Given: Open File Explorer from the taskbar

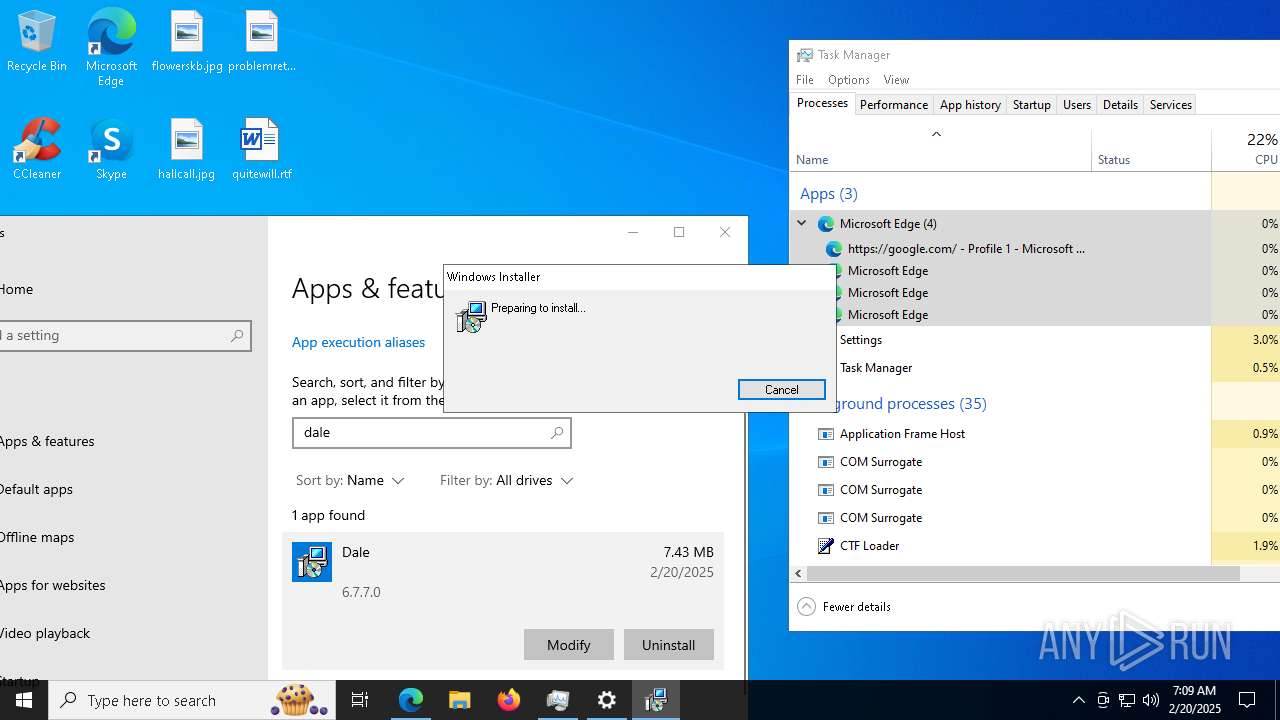Looking at the screenshot, I should (459, 700).
